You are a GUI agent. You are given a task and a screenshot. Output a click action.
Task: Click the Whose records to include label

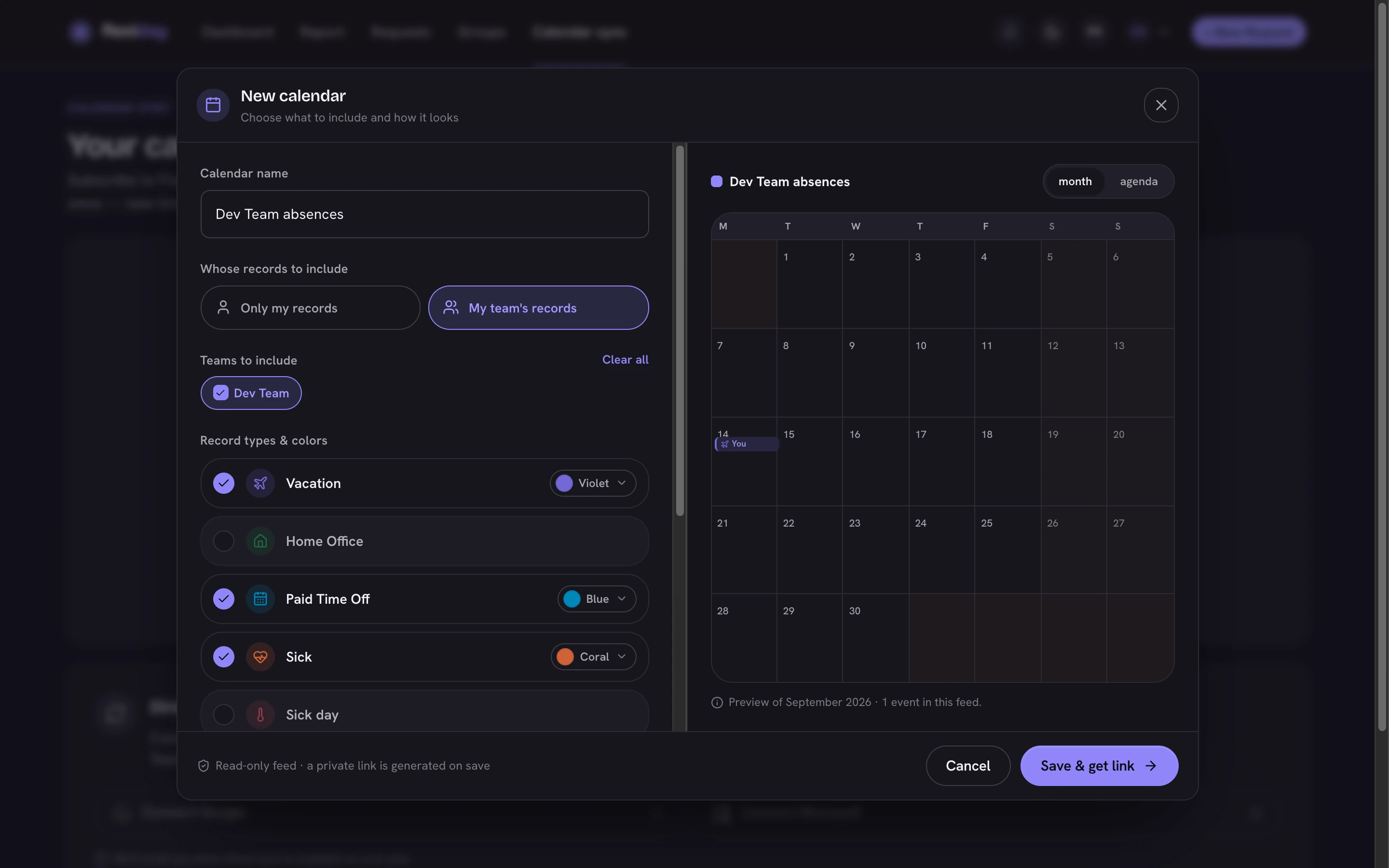274,269
